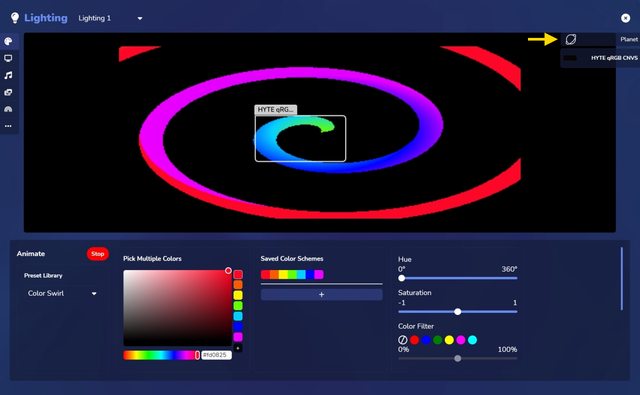Image resolution: width=640 pixels, height=395 pixels.
Task: Open the three-dots more options icon
Action: point(8,126)
